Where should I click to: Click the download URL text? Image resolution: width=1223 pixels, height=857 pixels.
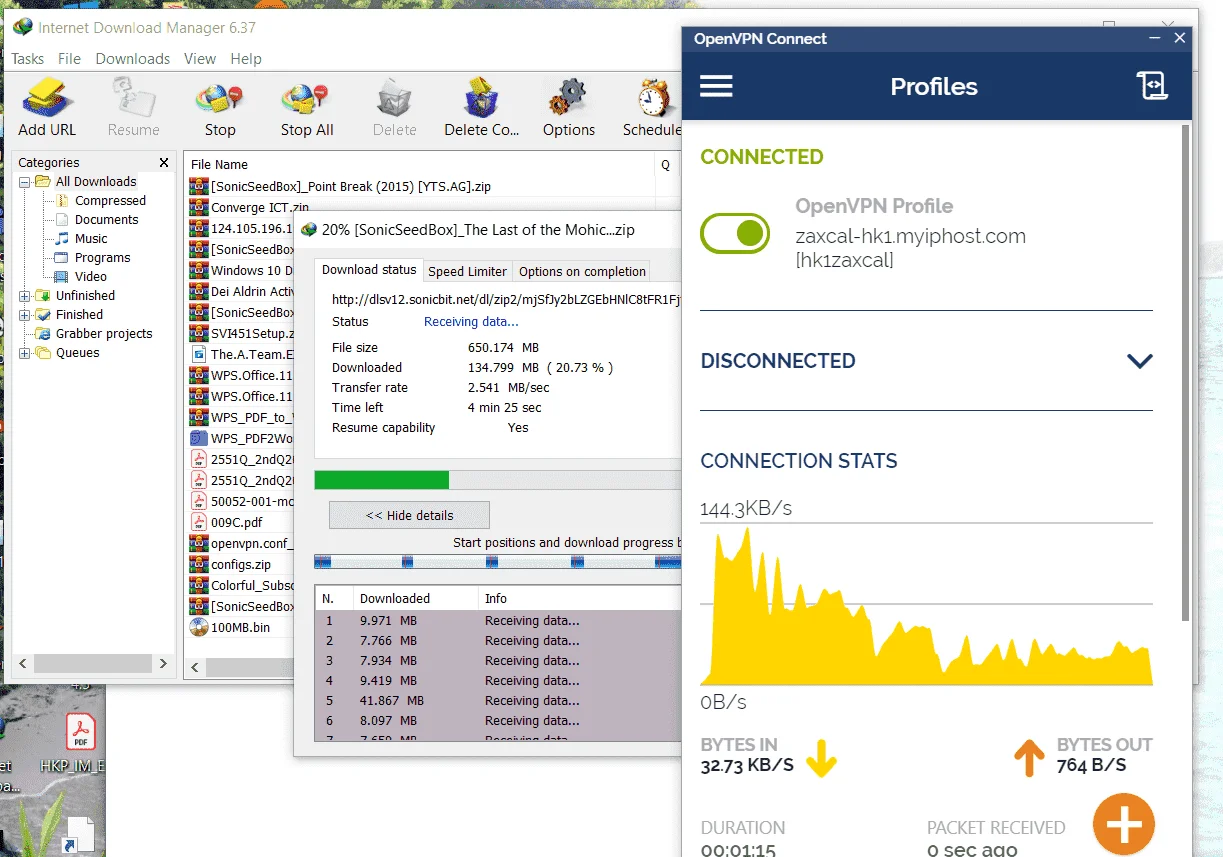pyautogui.click(x=506, y=299)
